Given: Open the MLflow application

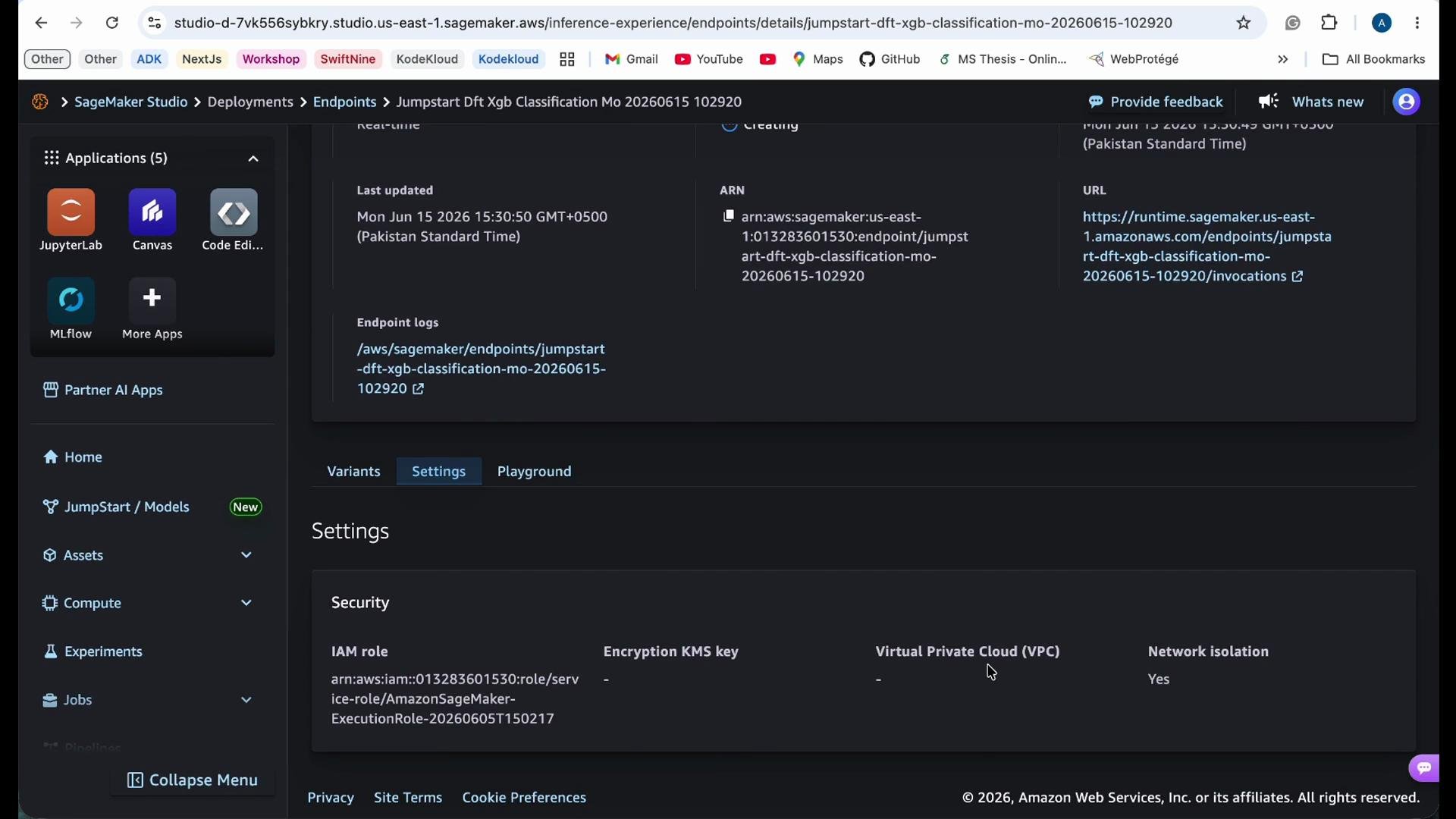Looking at the screenshot, I should (71, 309).
